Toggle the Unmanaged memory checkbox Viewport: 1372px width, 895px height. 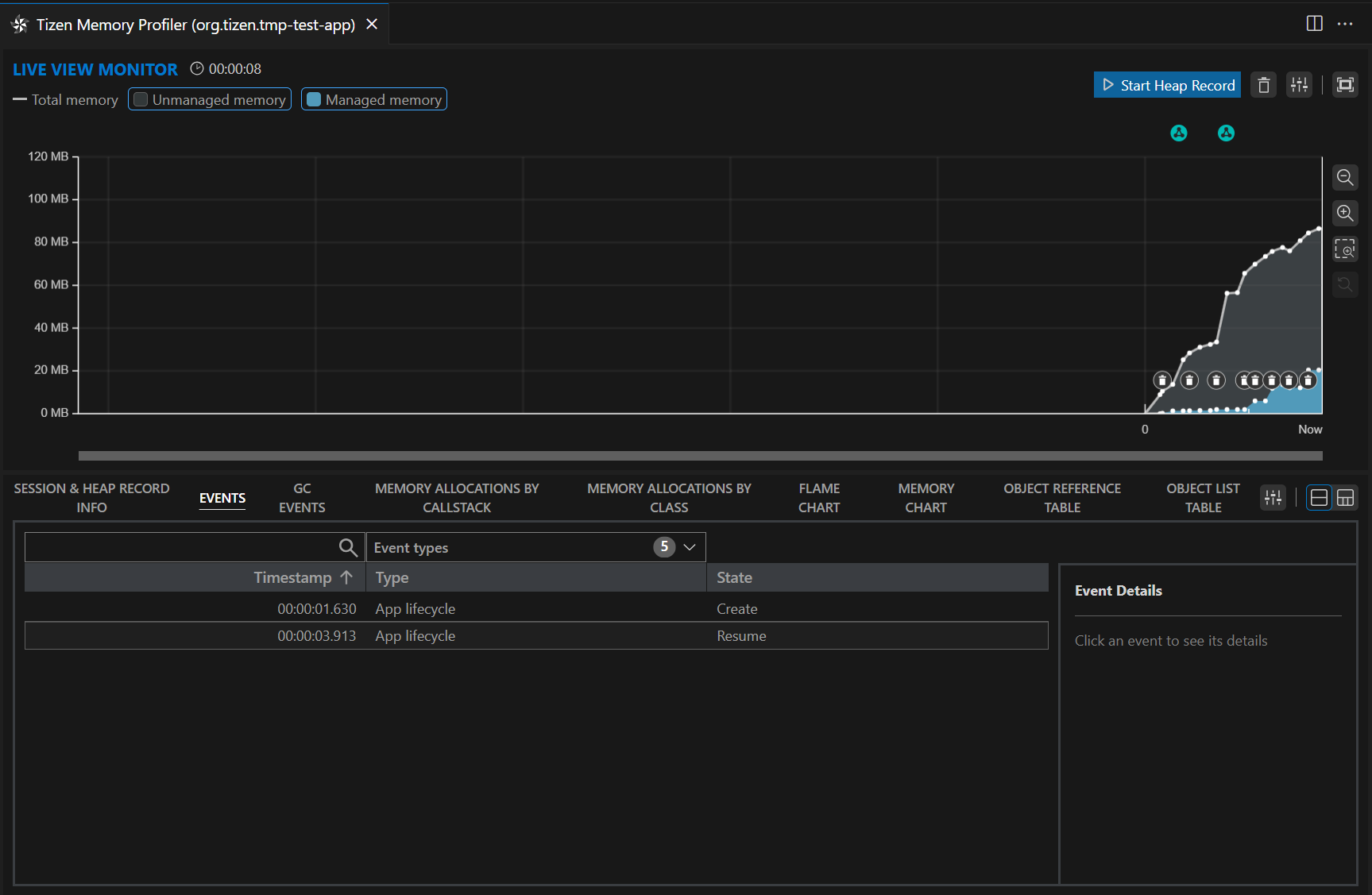click(x=141, y=99)
